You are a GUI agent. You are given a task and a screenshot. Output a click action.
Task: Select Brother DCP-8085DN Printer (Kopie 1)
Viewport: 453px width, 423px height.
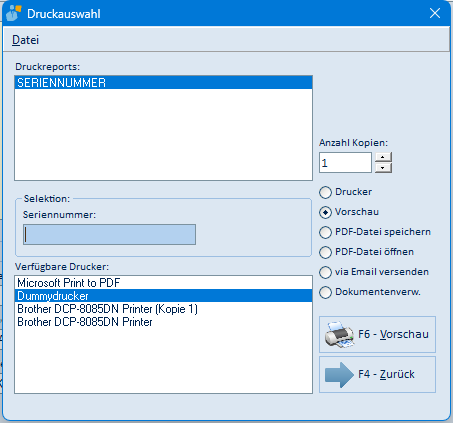[163, 309]
